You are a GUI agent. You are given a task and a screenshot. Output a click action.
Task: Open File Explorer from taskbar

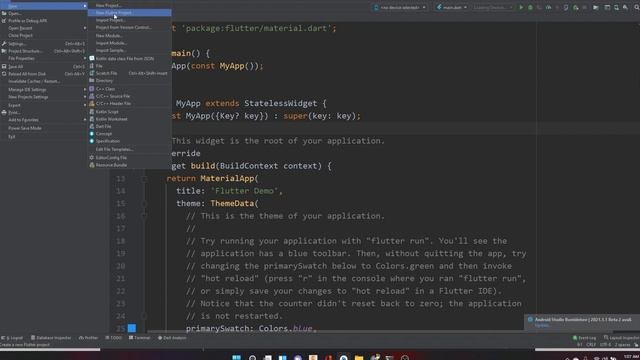click(x=359, y=358)
